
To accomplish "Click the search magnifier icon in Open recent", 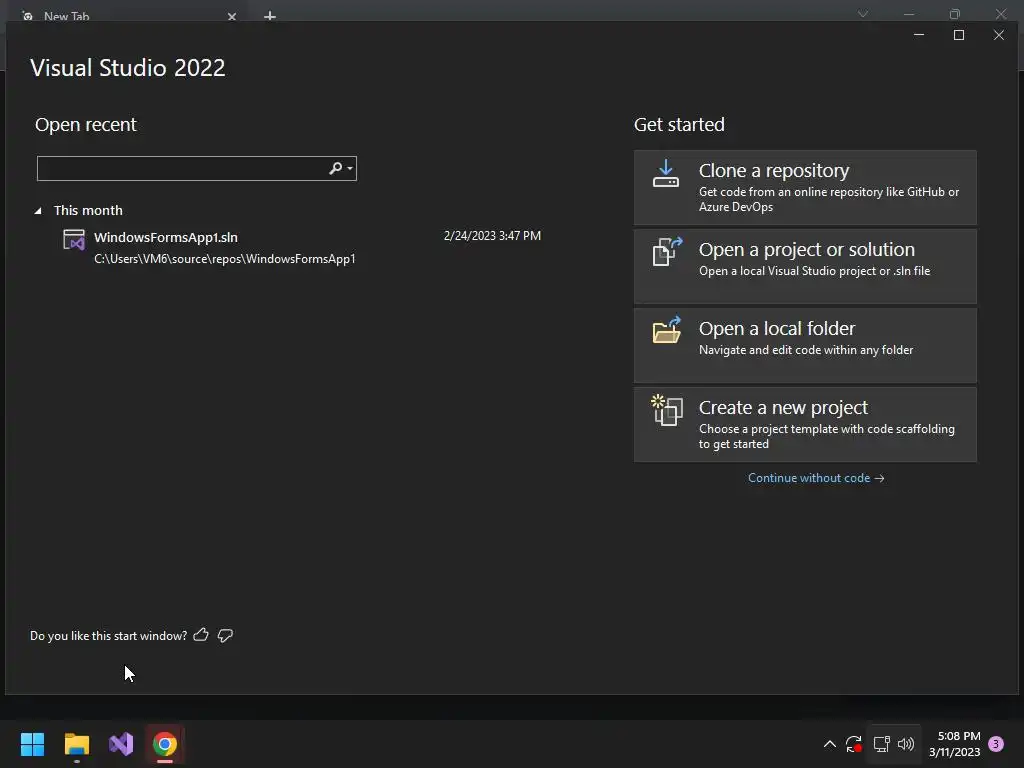I will [335, 168].
